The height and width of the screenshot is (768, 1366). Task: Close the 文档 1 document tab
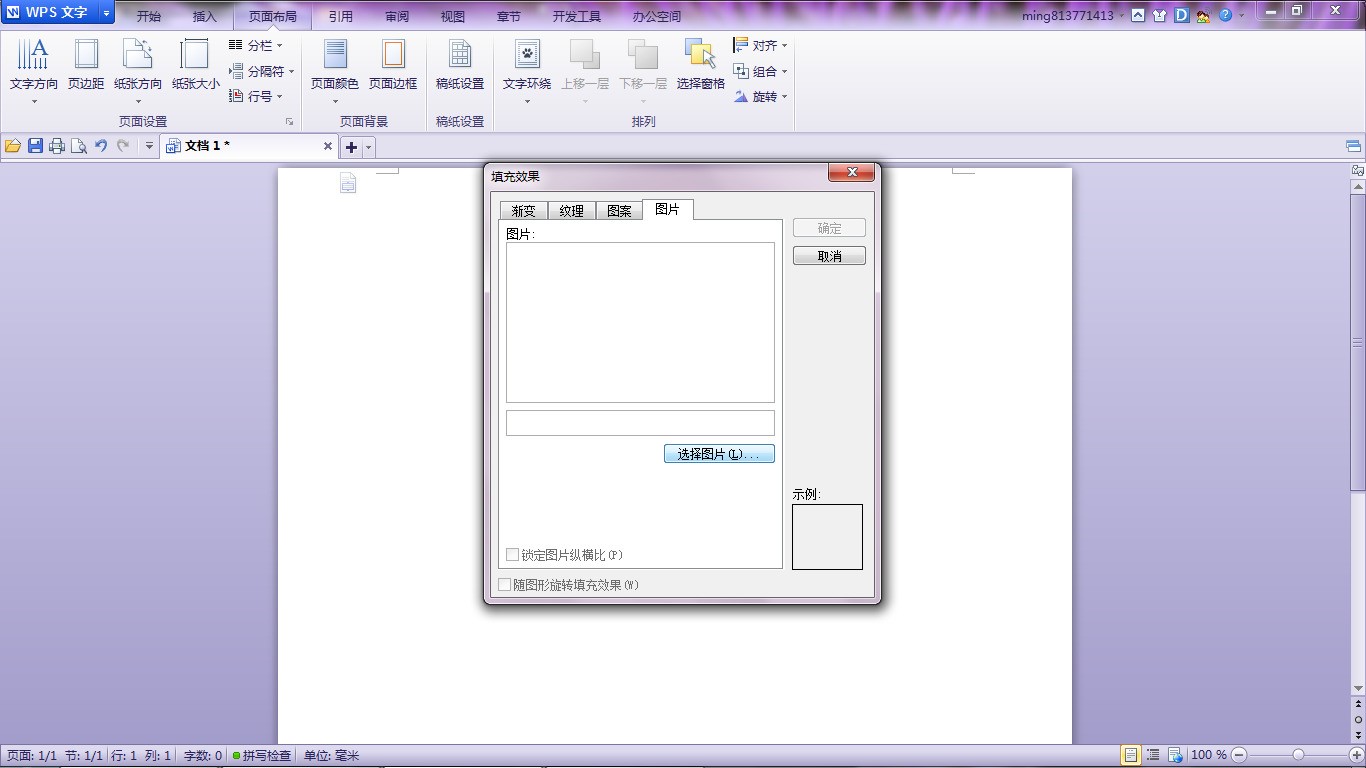[327, 146]
